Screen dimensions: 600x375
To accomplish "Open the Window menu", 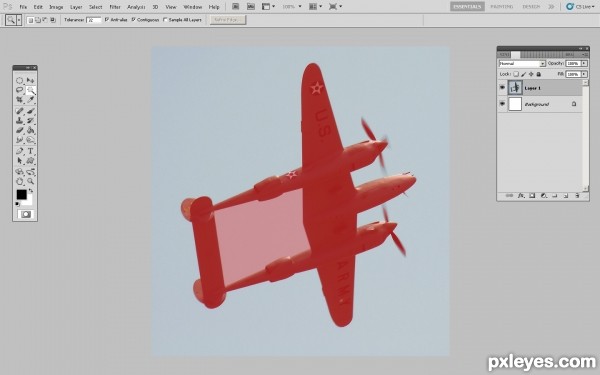I will click(192, 7).
